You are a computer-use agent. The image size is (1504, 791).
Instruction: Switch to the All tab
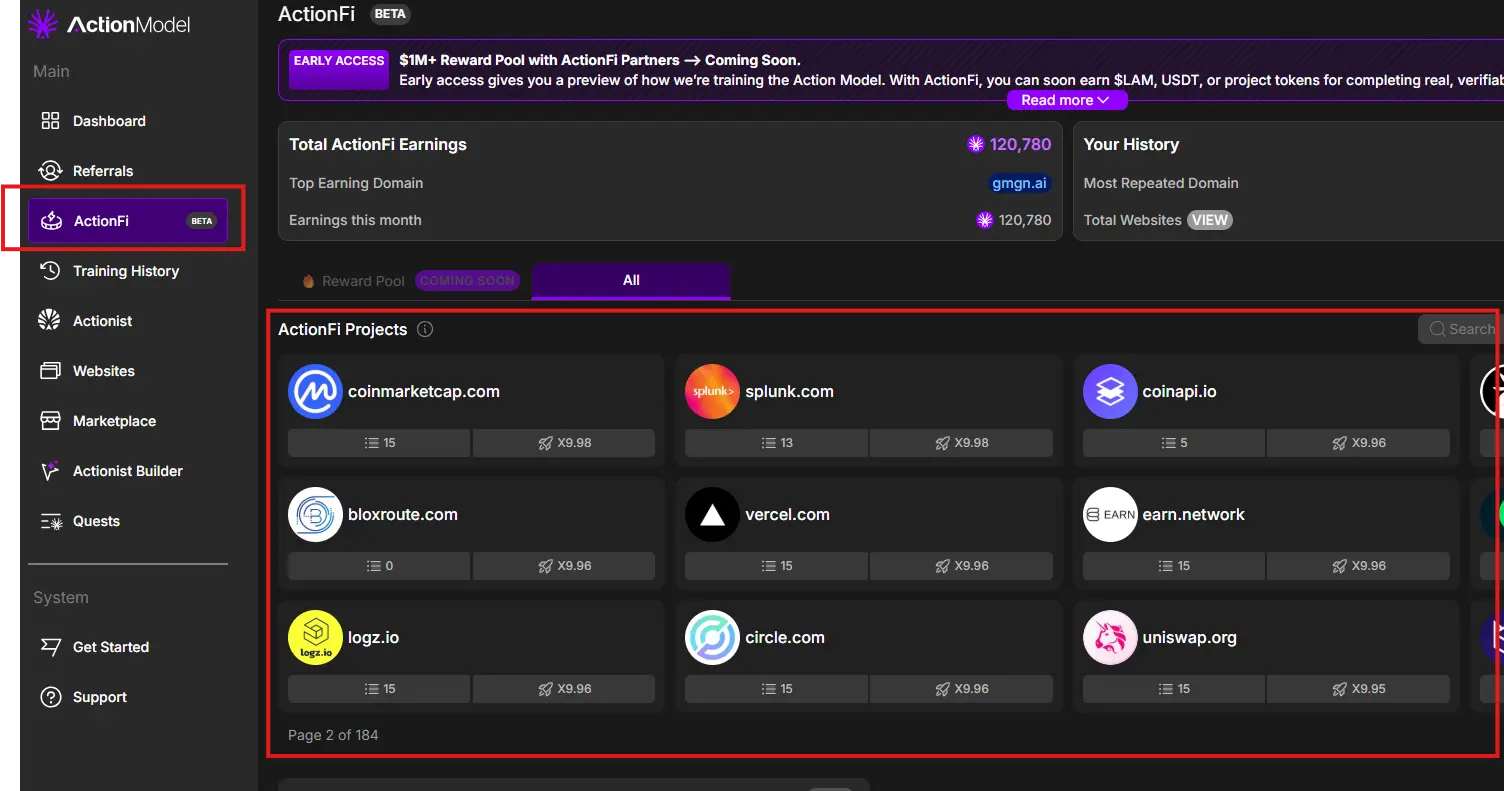point(631,280)
